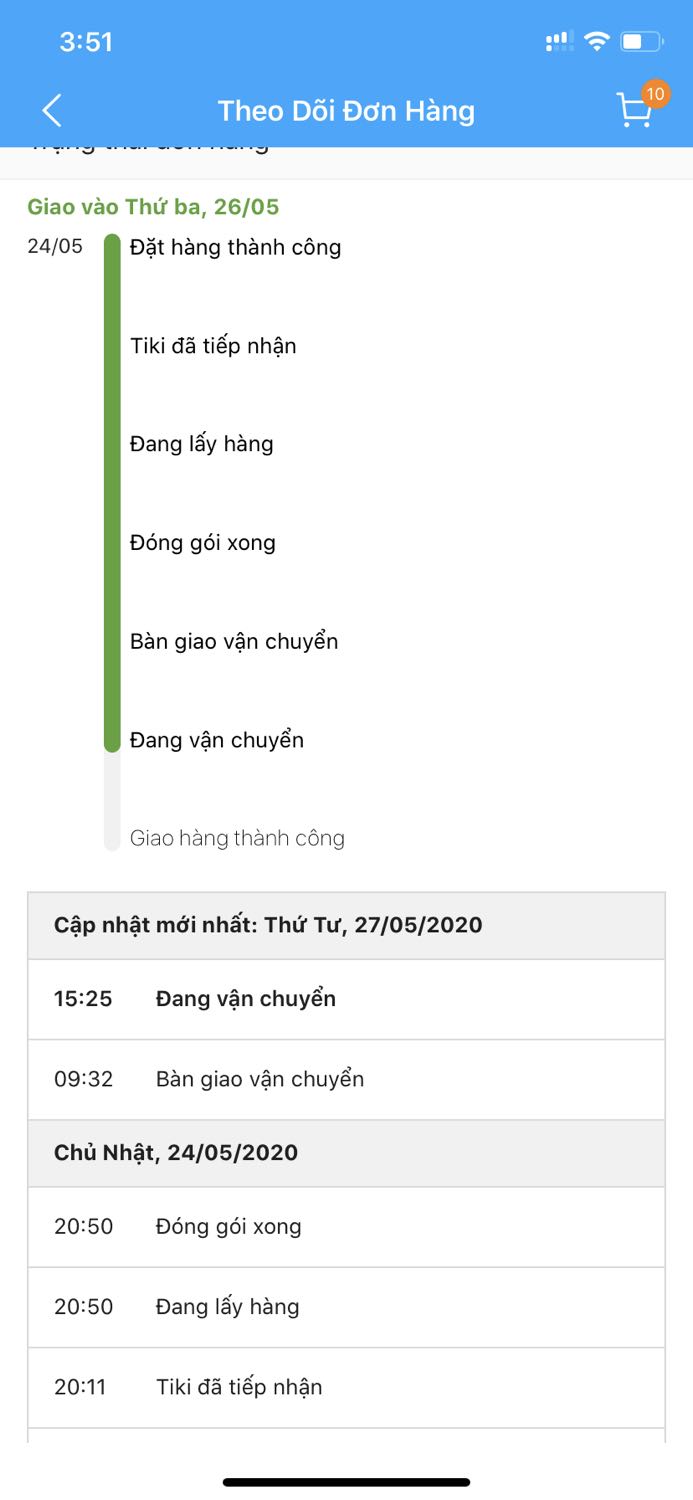693x1500 pixels.
Task: Tap the order progress timeline track
Action: coord(110,540)
